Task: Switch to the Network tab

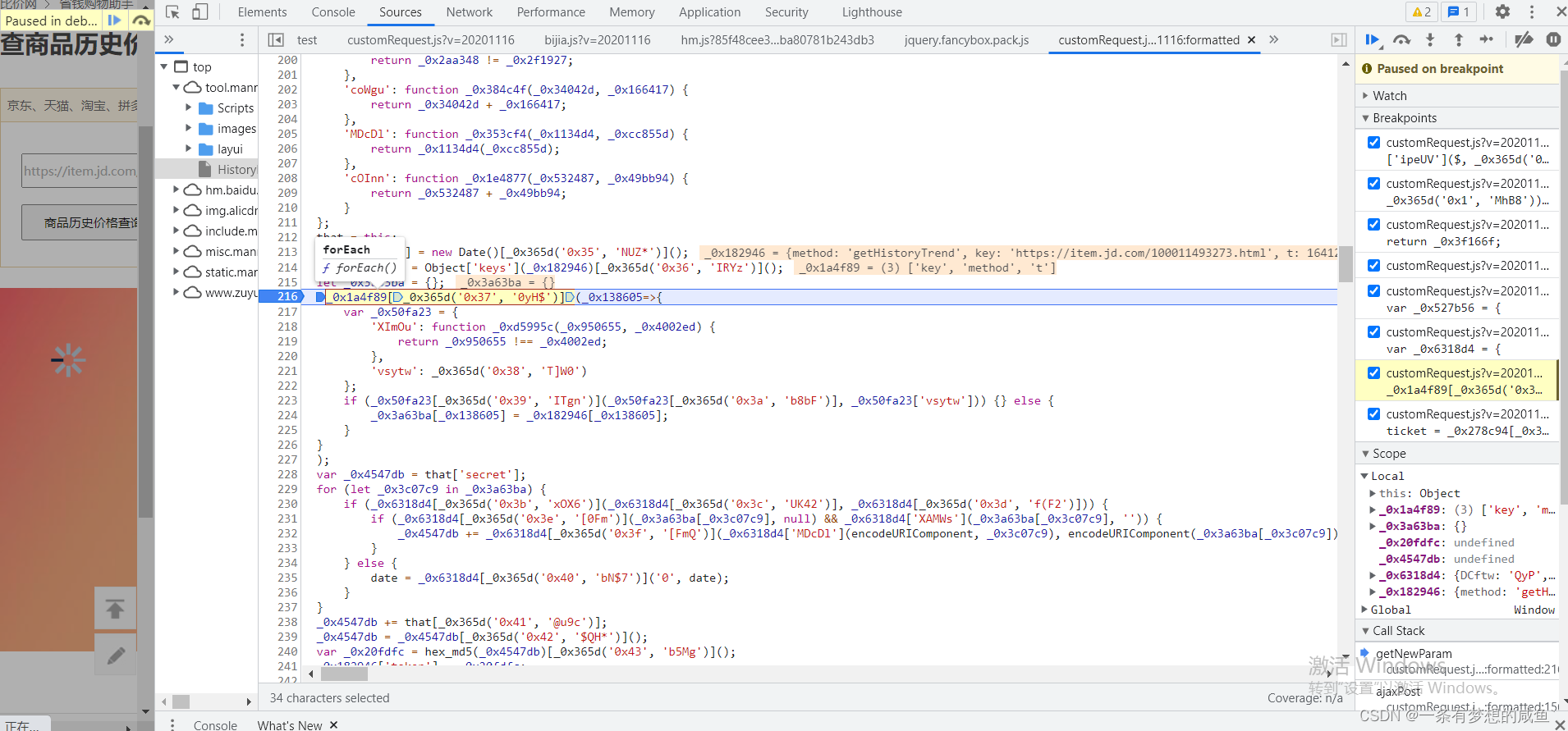Action: click(x=469, y=12)
